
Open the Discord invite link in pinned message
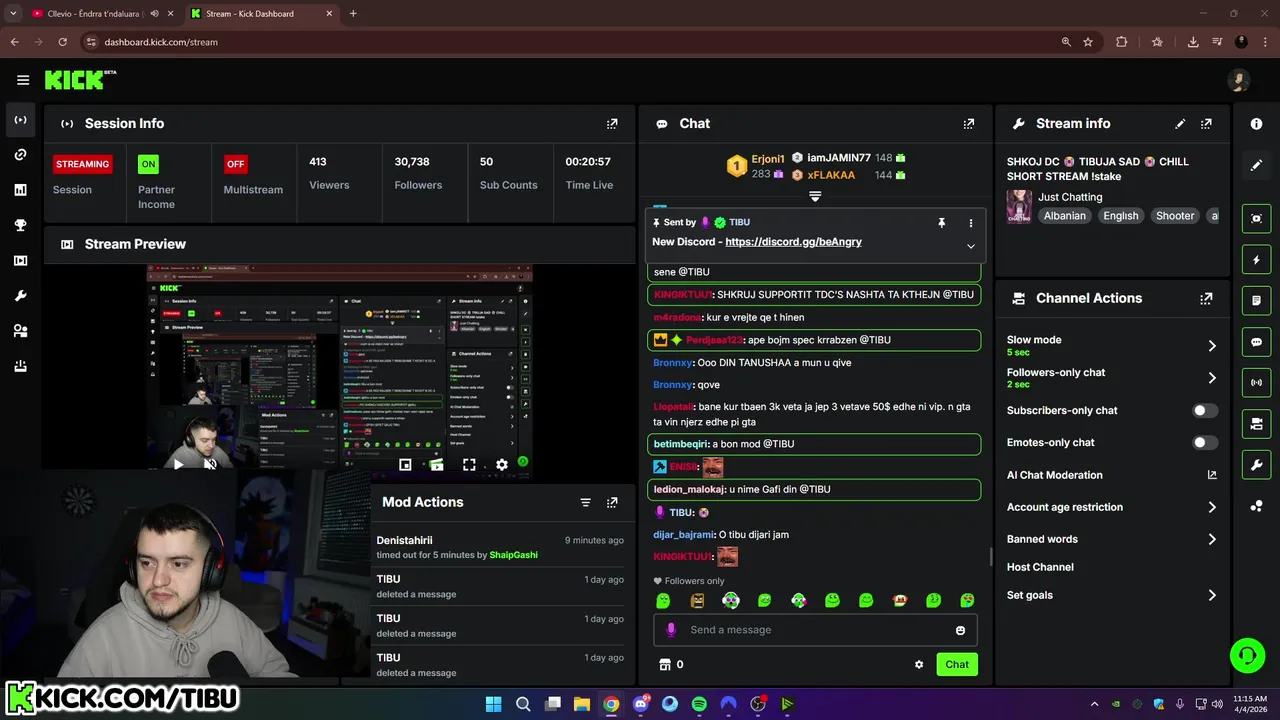tap(793, 242)
